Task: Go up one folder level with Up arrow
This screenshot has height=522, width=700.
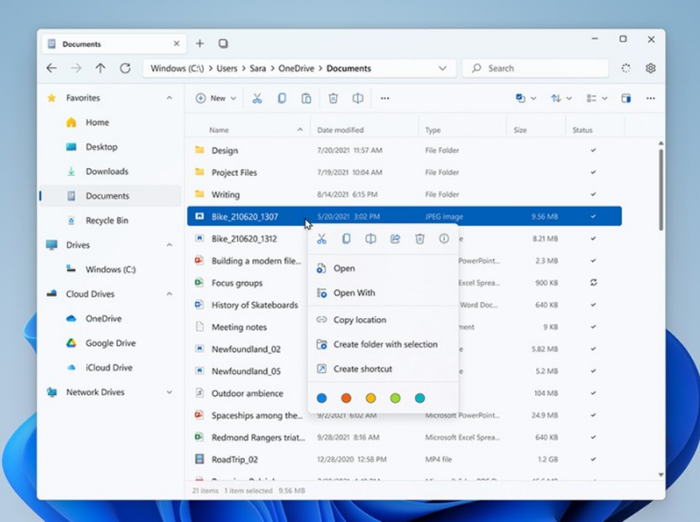Action: [x=100, y=68]
